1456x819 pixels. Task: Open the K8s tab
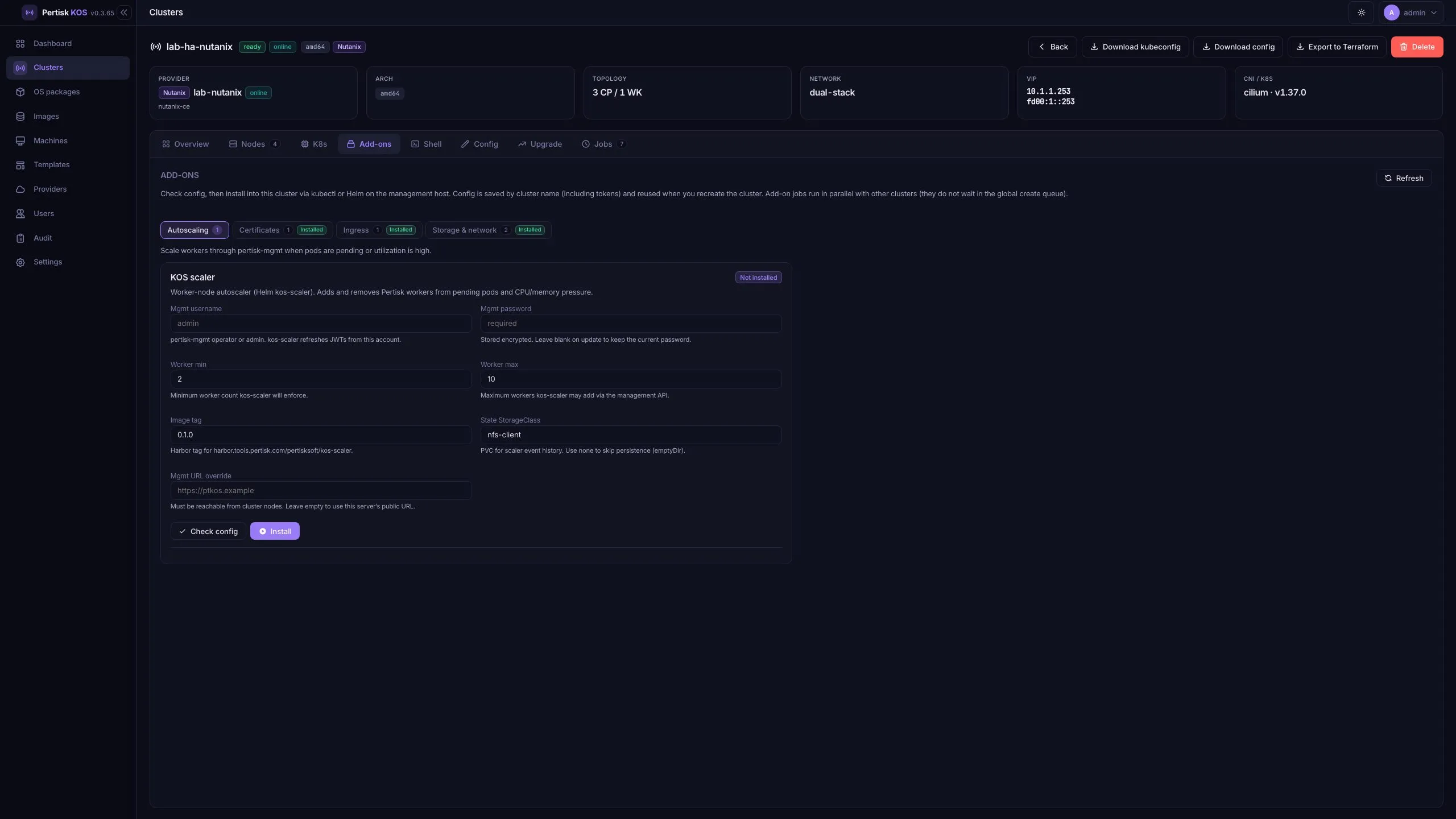314,144
